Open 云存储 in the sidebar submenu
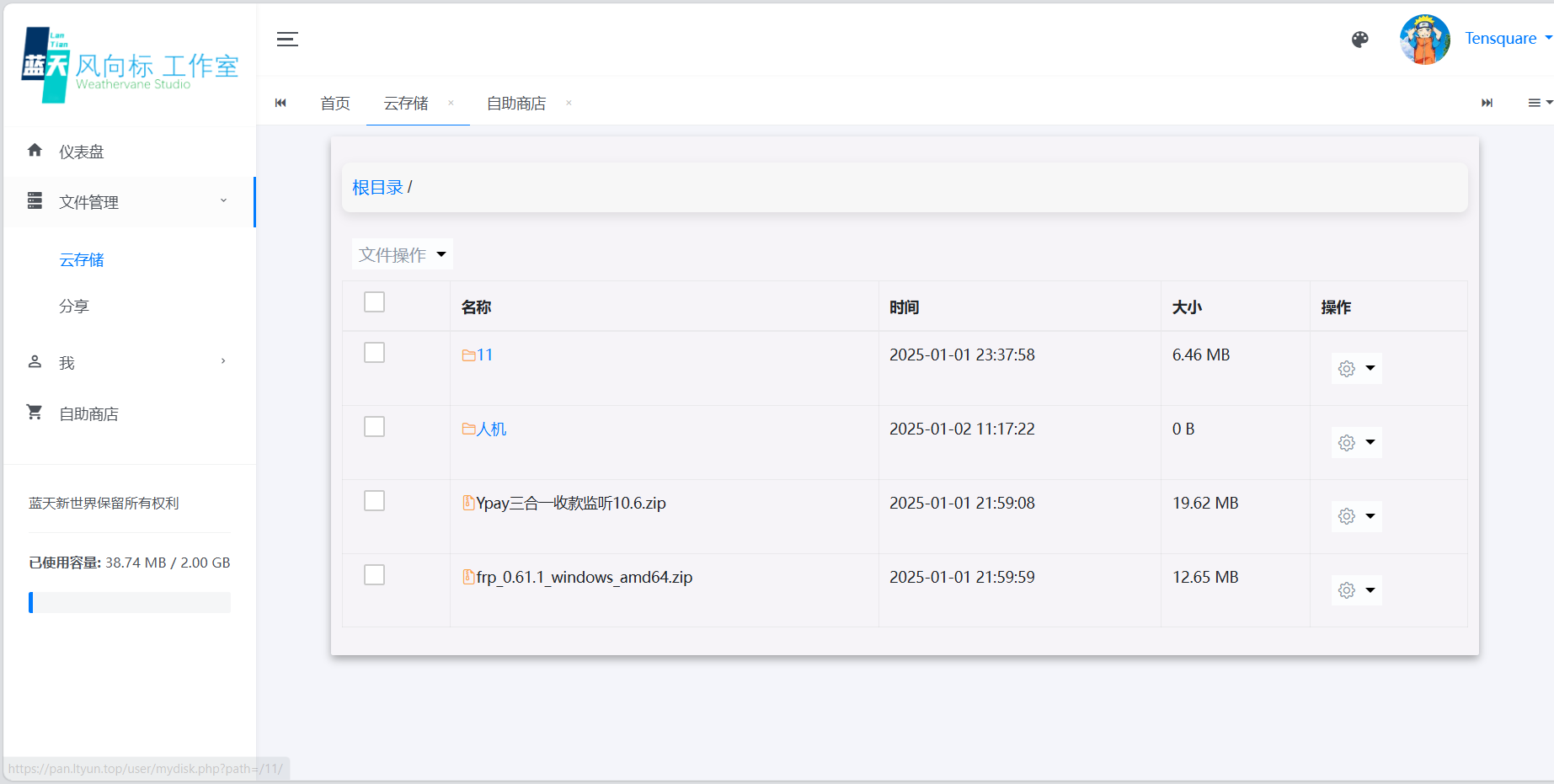The width and height of the screenshot is (1554, 784). [x=82, y=259]
